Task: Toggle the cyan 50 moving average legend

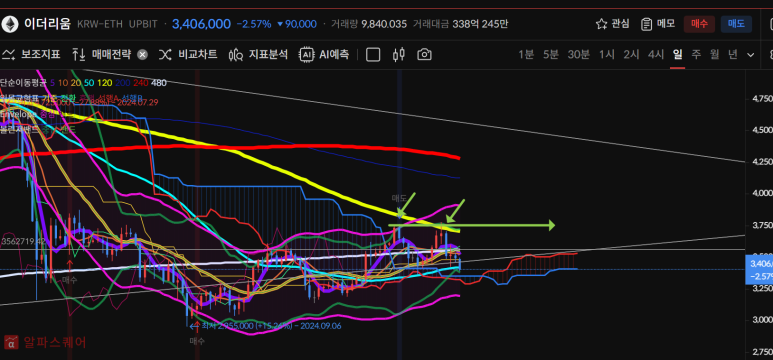Action: (x=89, y=83)
